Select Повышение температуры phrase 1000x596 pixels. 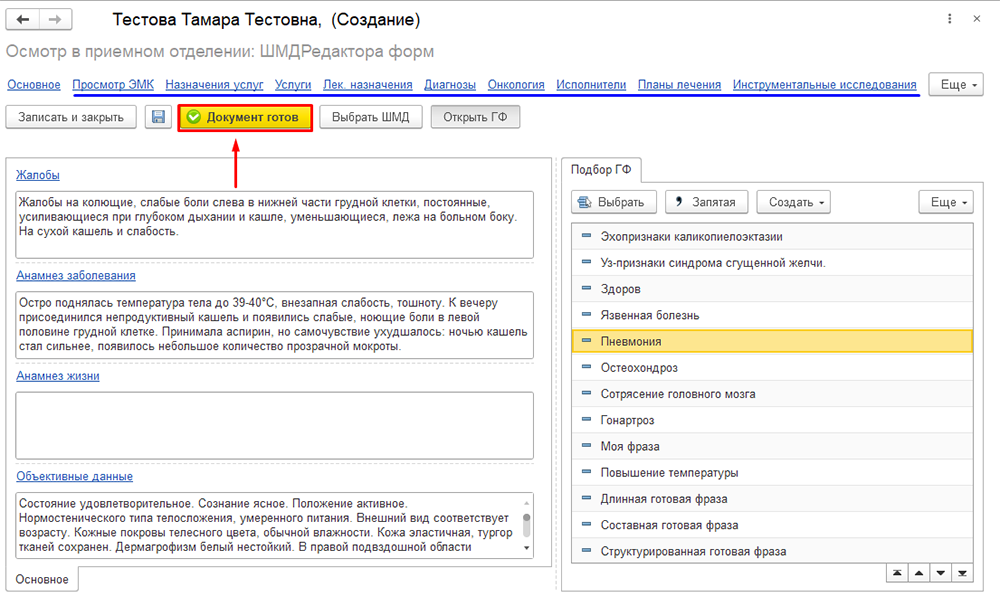(772, 472)
